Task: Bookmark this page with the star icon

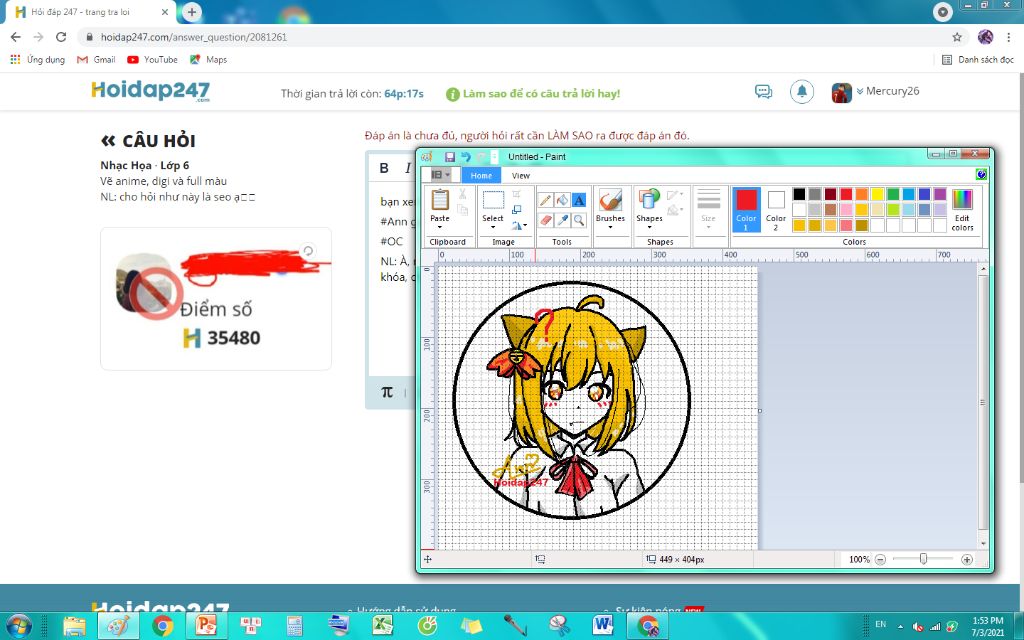Action: pyautogui.click(x=957, y=37)
